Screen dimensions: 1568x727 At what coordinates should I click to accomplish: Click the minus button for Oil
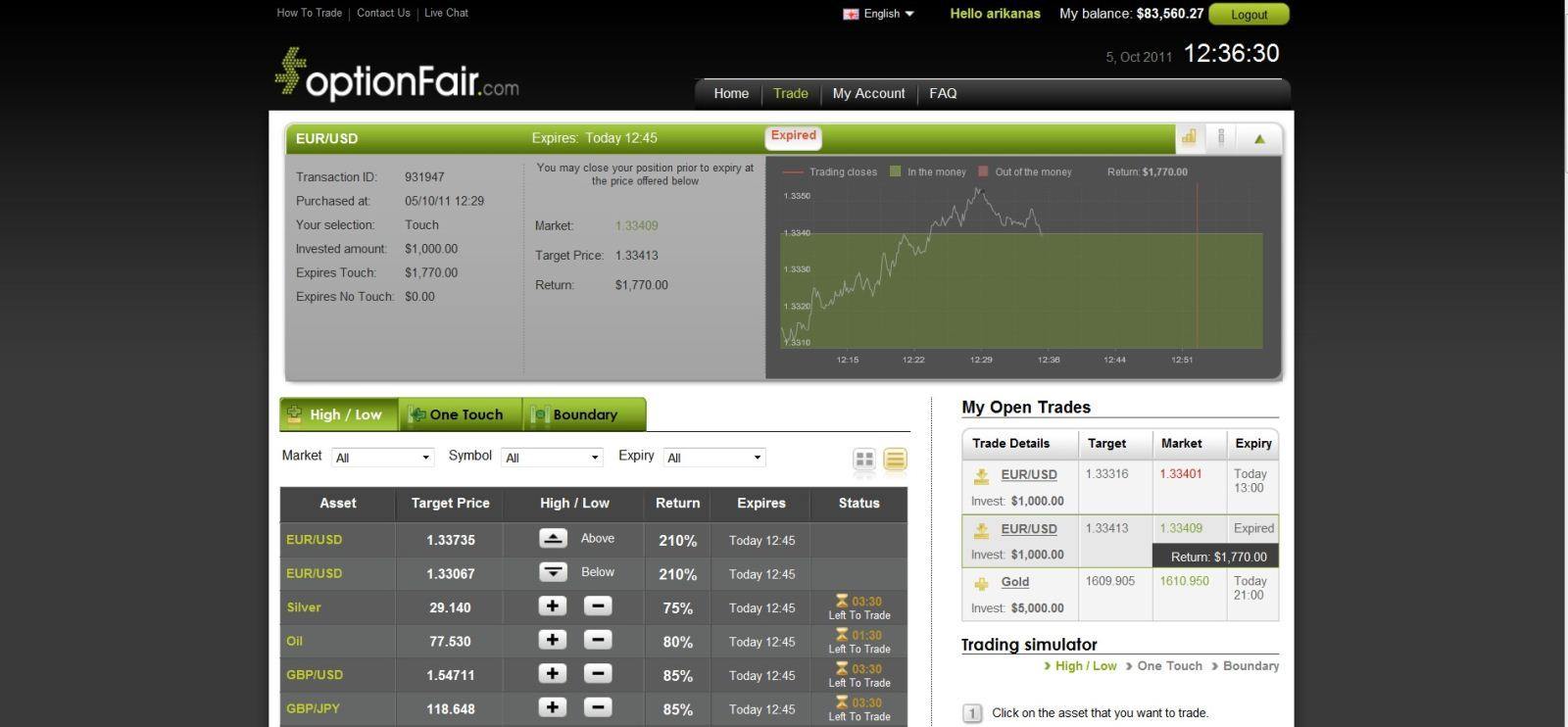coord(598,641)
